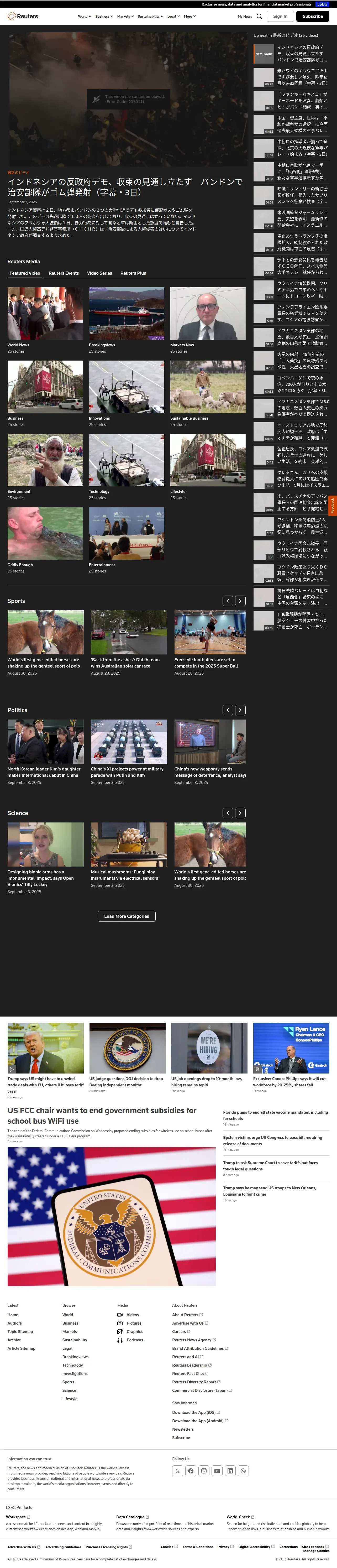Expand the World dropdown in nav
Image resolution: width=337 pixels, height=1568 pixels.
[85, 17]
